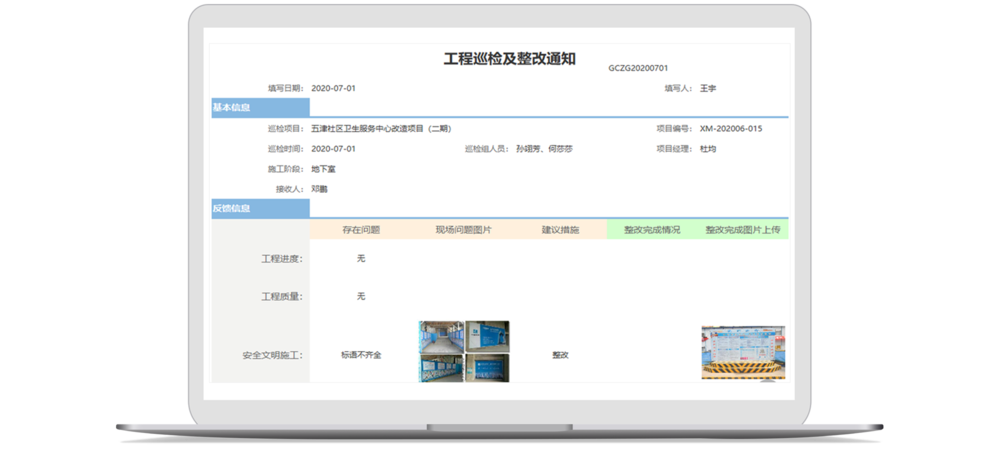The image size is (1000, 449).
Task: Open the top-left site problem photo
Action: 441,336
